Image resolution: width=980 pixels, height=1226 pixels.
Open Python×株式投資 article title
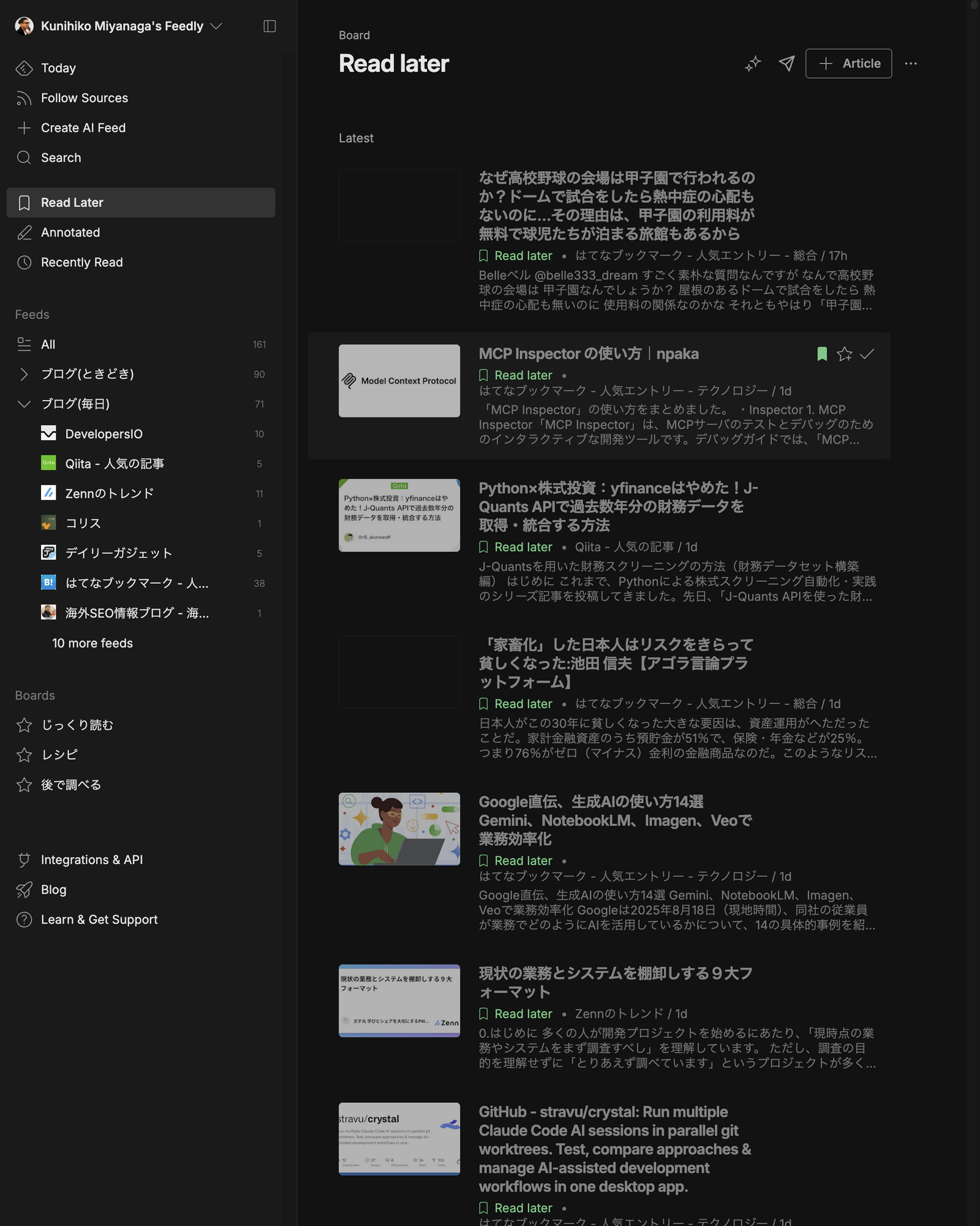click(x=619, y=507)
